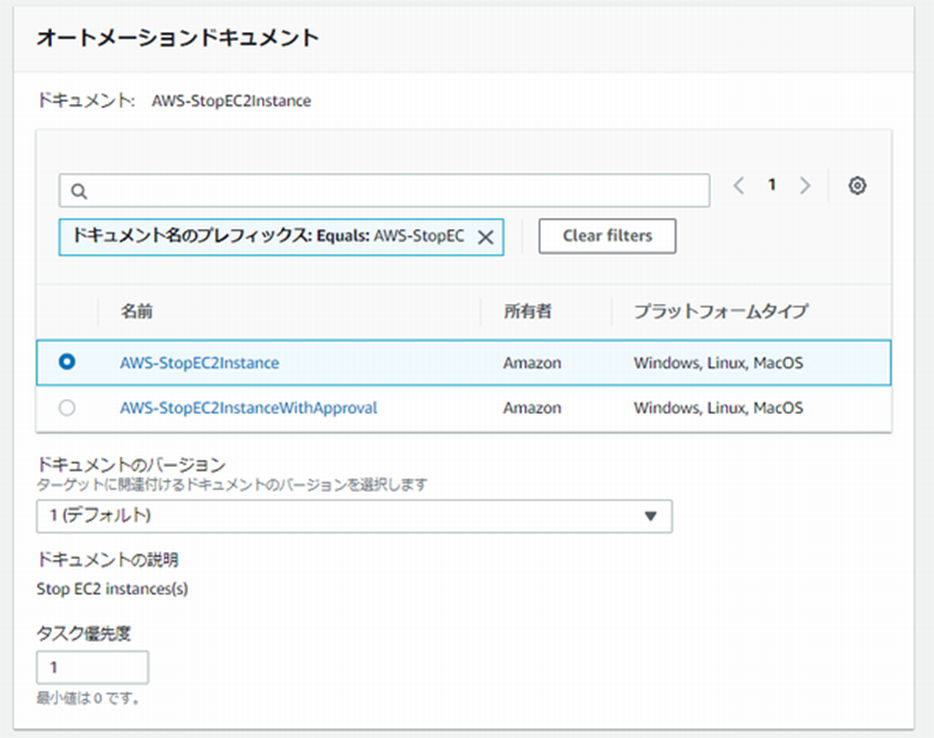The height and width of the screenshot is (738, 934).
Task: Click the Stop EC2 instances(s) description text
Action: coord(112,589)
